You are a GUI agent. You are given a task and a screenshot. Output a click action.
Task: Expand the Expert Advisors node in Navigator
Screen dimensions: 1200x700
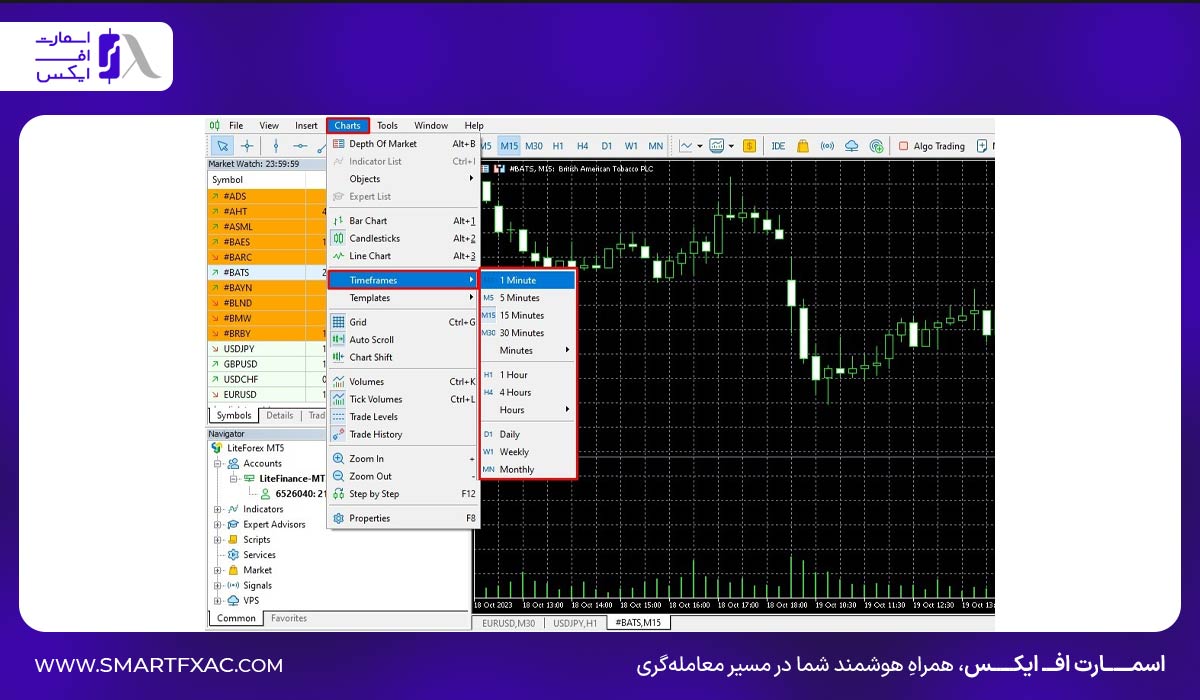coord(217,524)
